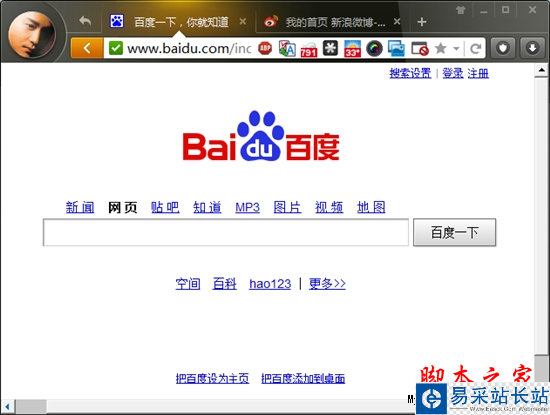The width and height of the screenshot is (550, 415).
Task: Open the 更多>> link
Action: (x=327, y=283)
